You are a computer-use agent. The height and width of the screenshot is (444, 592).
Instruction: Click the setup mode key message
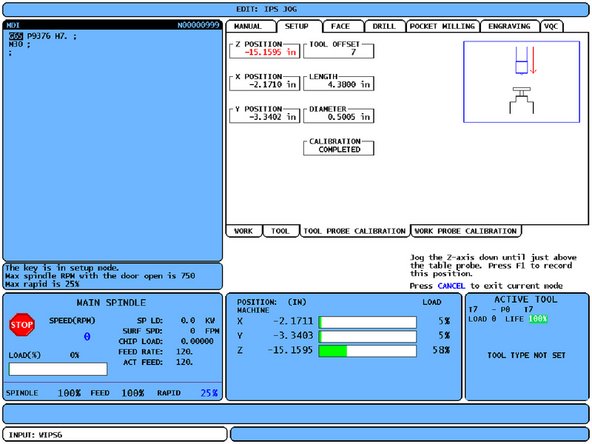coord(62,268)
